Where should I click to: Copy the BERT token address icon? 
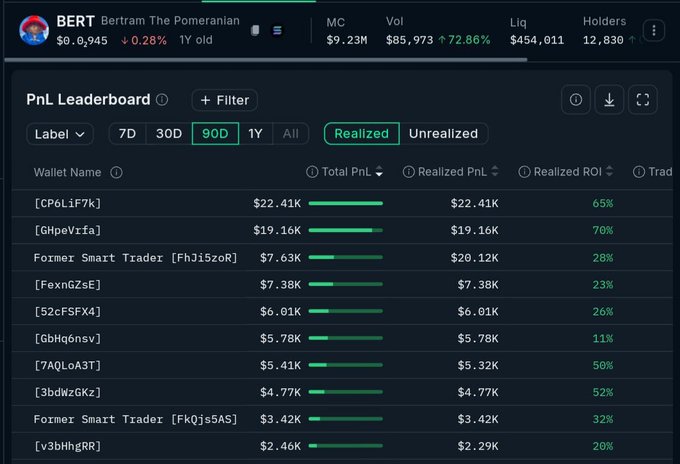(255, 30)
